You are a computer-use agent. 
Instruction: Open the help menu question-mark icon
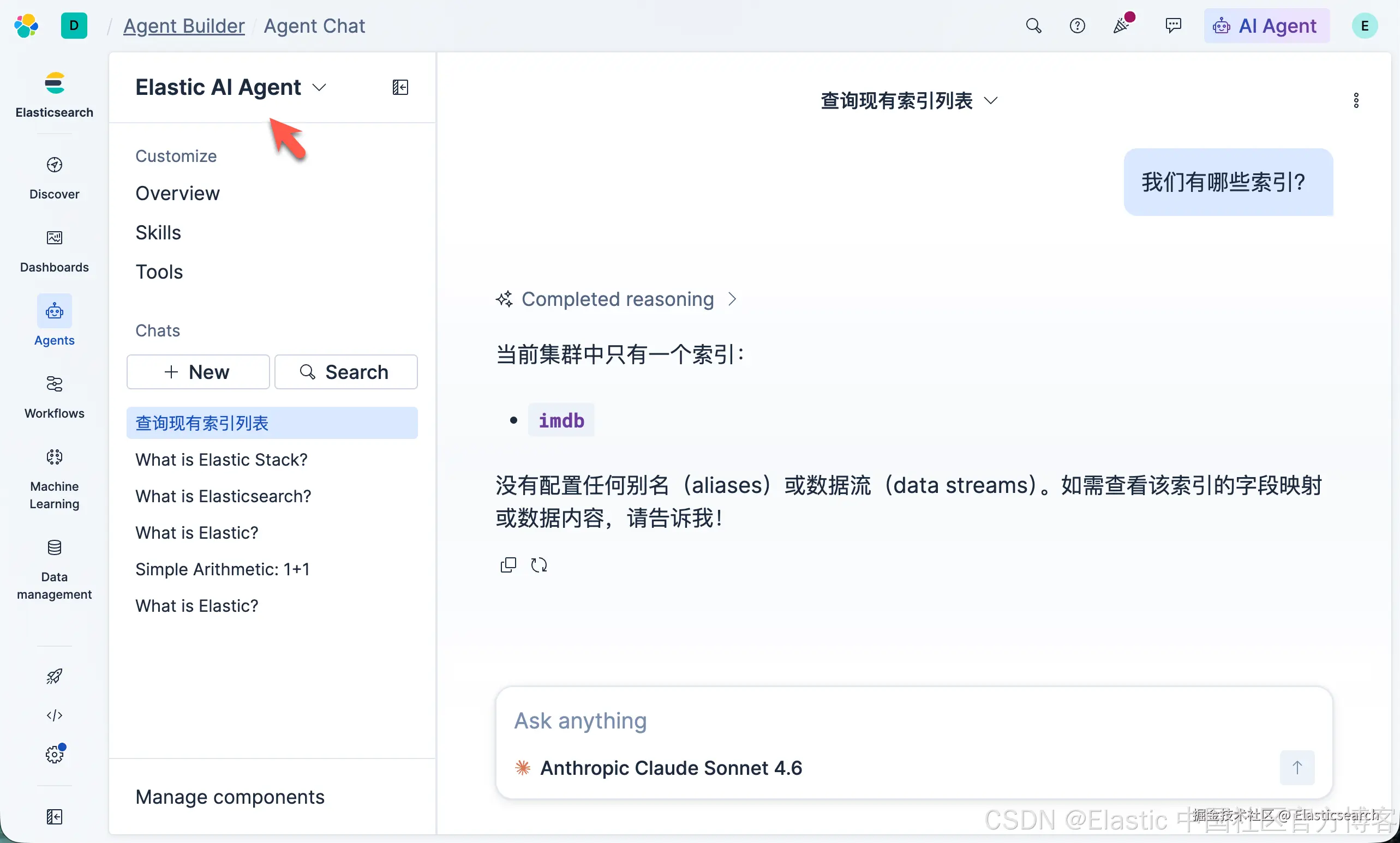point(1077,26)
